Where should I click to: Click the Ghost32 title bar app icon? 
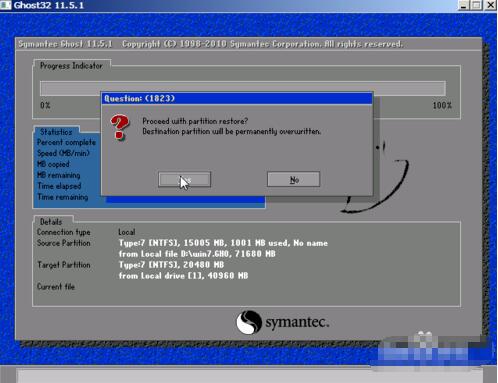[6, 5]
